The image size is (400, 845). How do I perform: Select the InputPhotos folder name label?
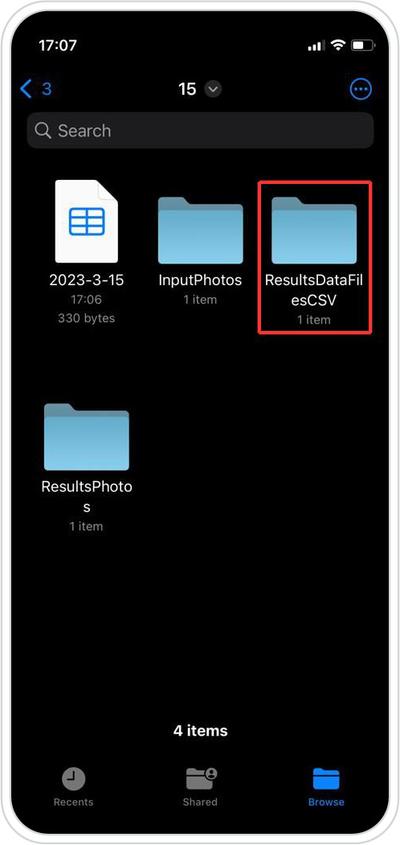[200, 280]
